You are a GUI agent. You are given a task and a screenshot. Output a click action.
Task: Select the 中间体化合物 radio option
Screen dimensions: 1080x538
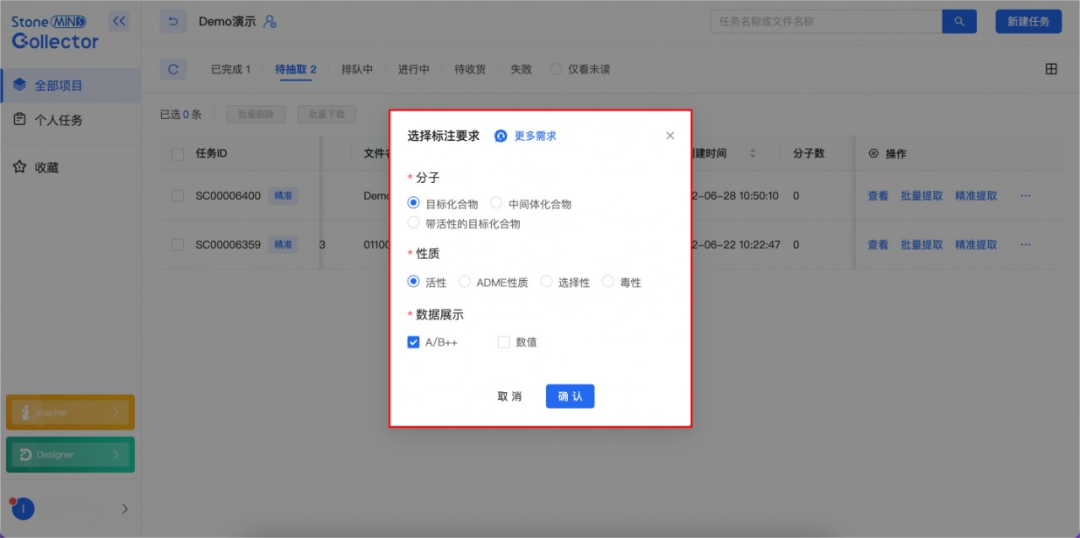click(496, 203)
